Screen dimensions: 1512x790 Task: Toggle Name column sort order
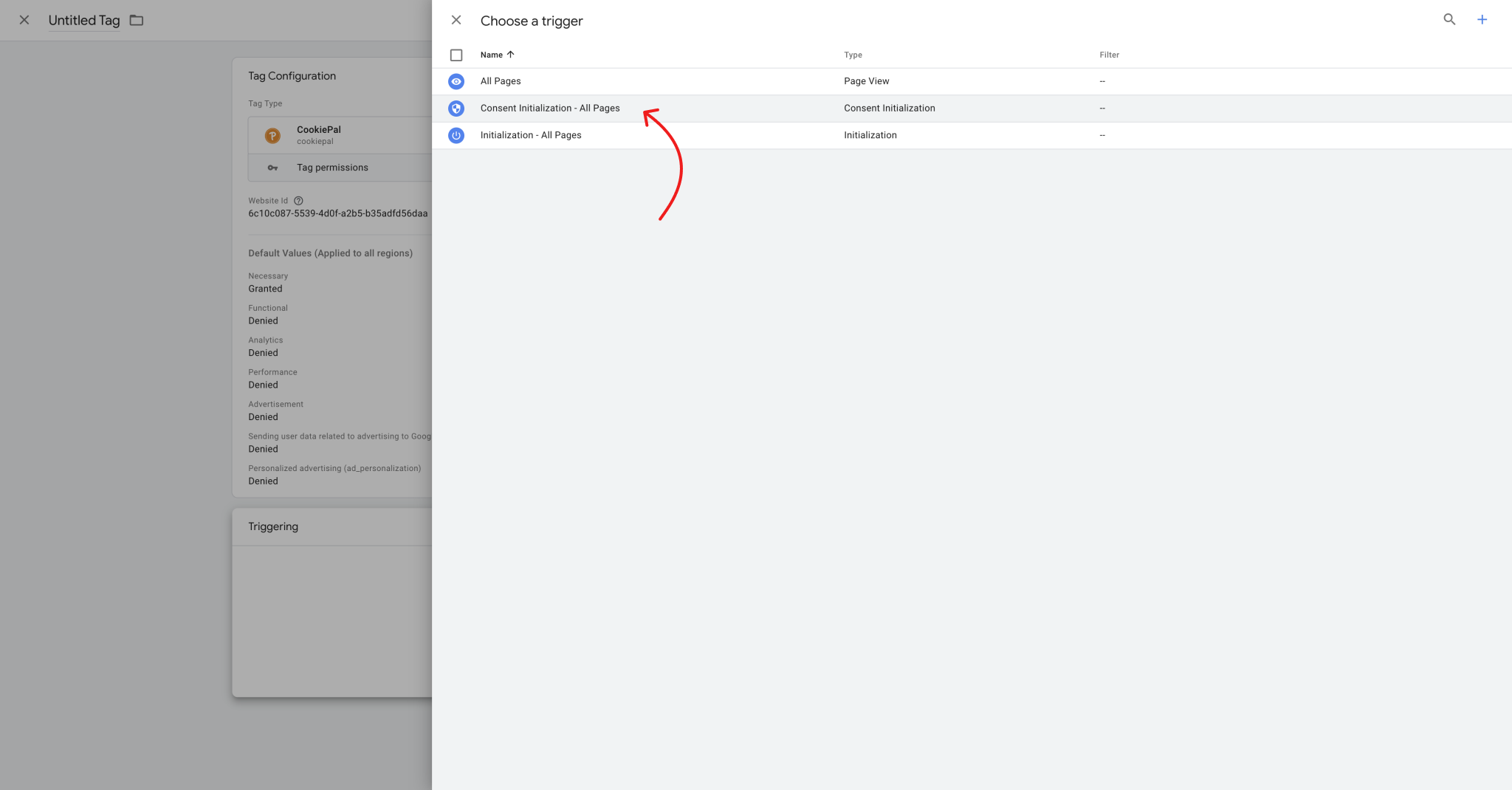[x=496, y=55]
